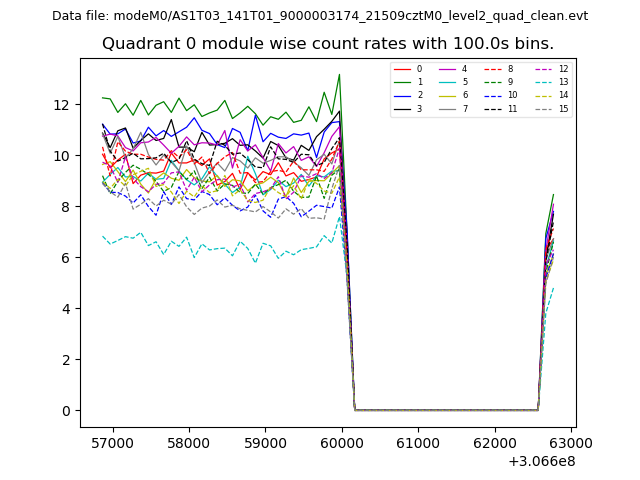
Task: Click the x-axis tick label 60000
Action: click(342, 442)
